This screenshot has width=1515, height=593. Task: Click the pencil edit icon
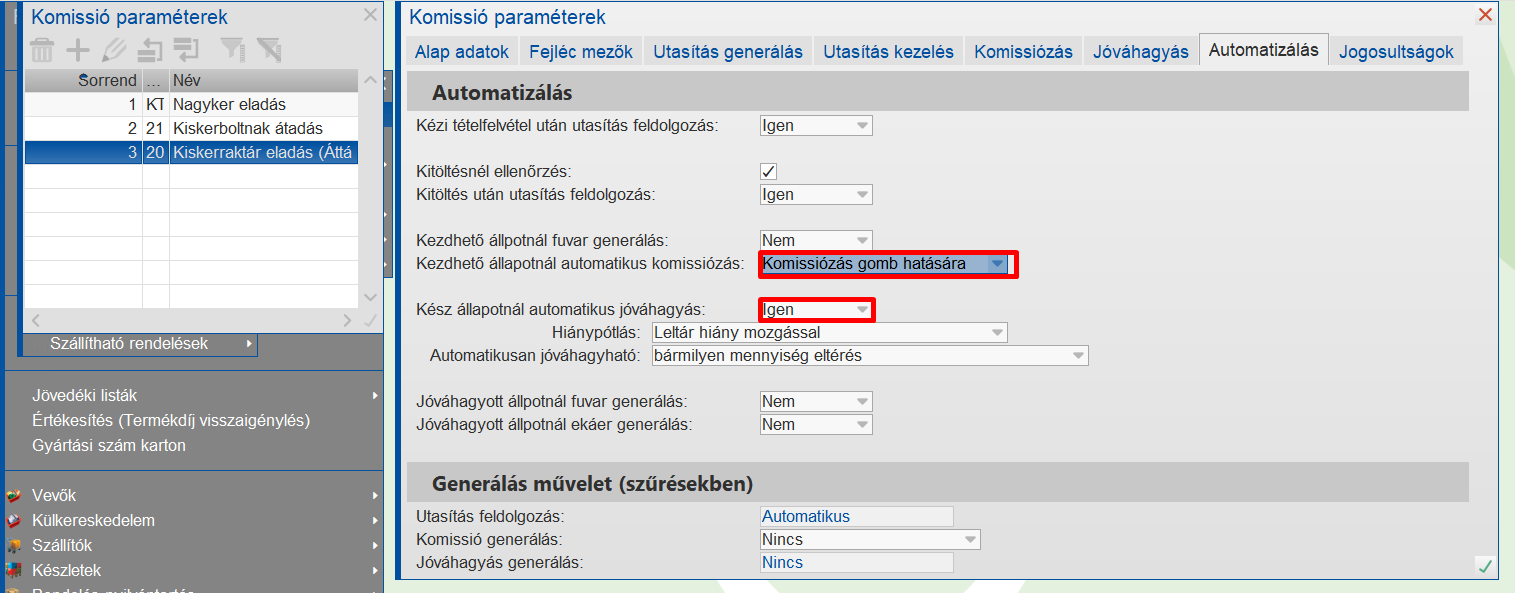point(113,49)
